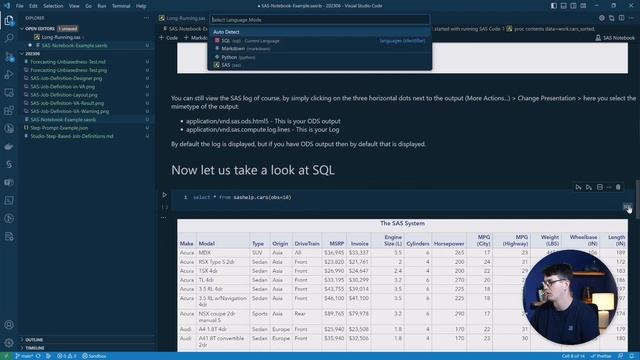
Task: Open the Docker whale icon view
Action: 9,147
